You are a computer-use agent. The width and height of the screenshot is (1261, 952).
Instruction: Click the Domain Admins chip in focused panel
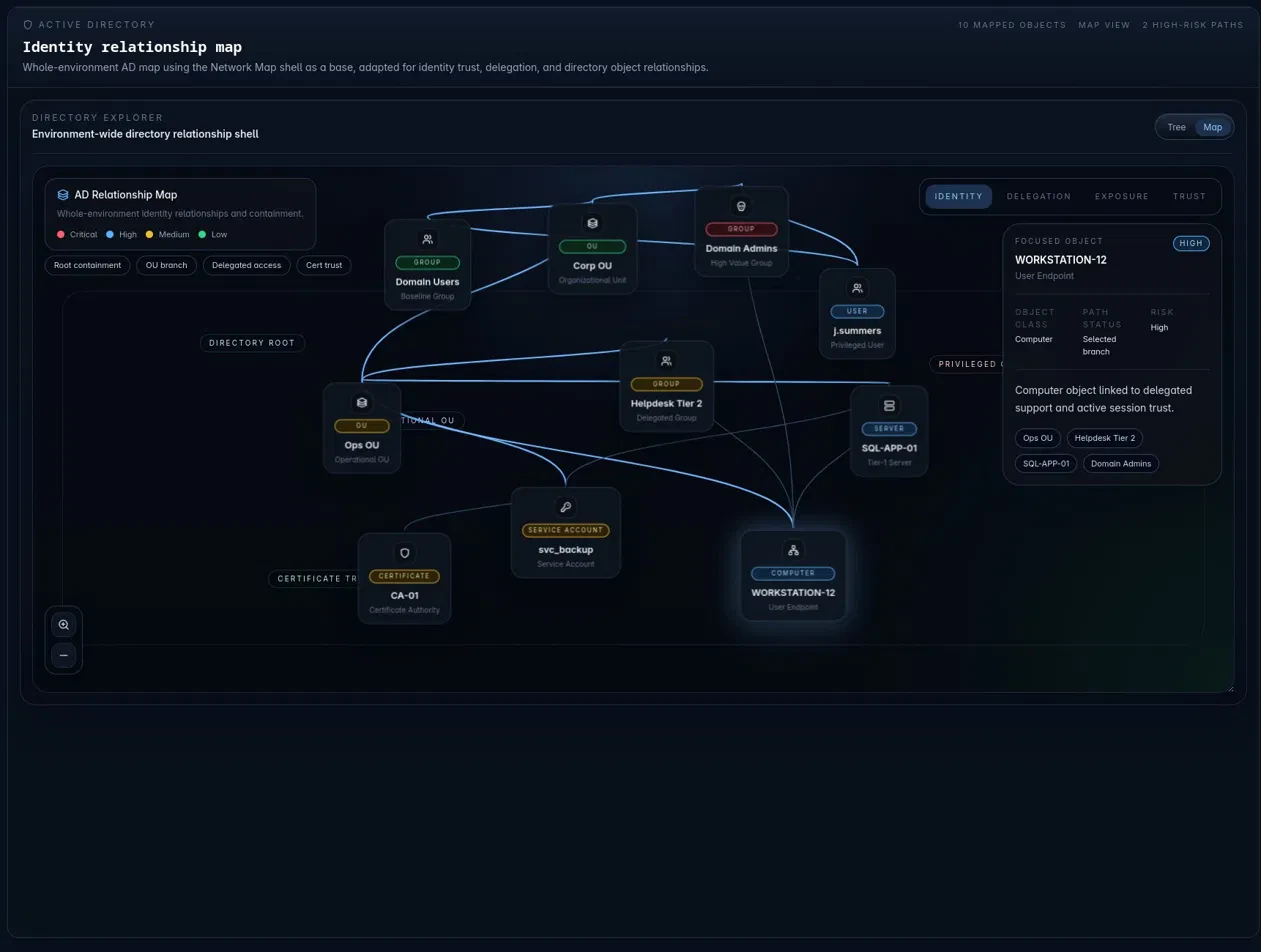(x=1121, y=463)
